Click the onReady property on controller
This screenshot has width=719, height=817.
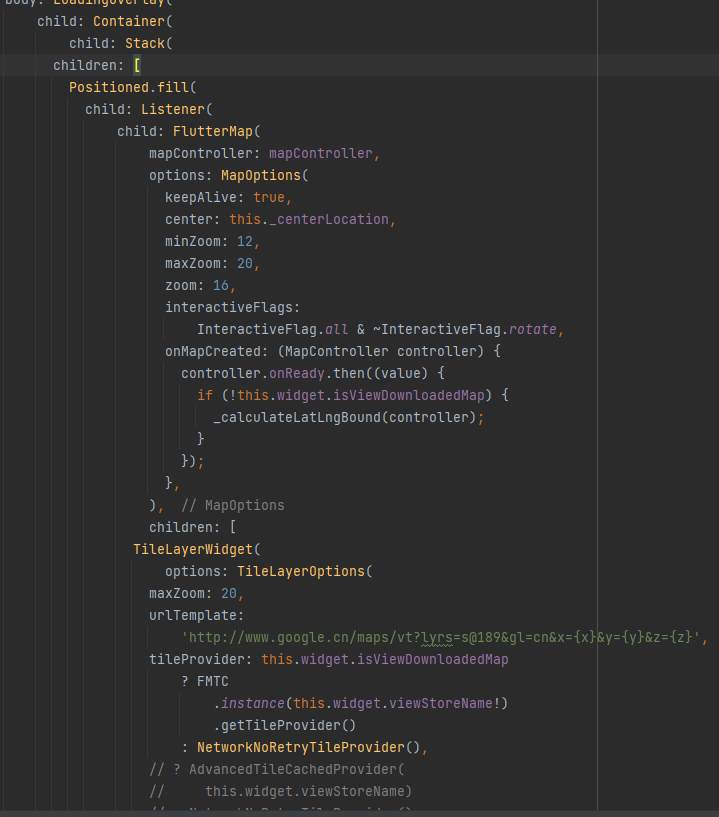pos(297,374)
